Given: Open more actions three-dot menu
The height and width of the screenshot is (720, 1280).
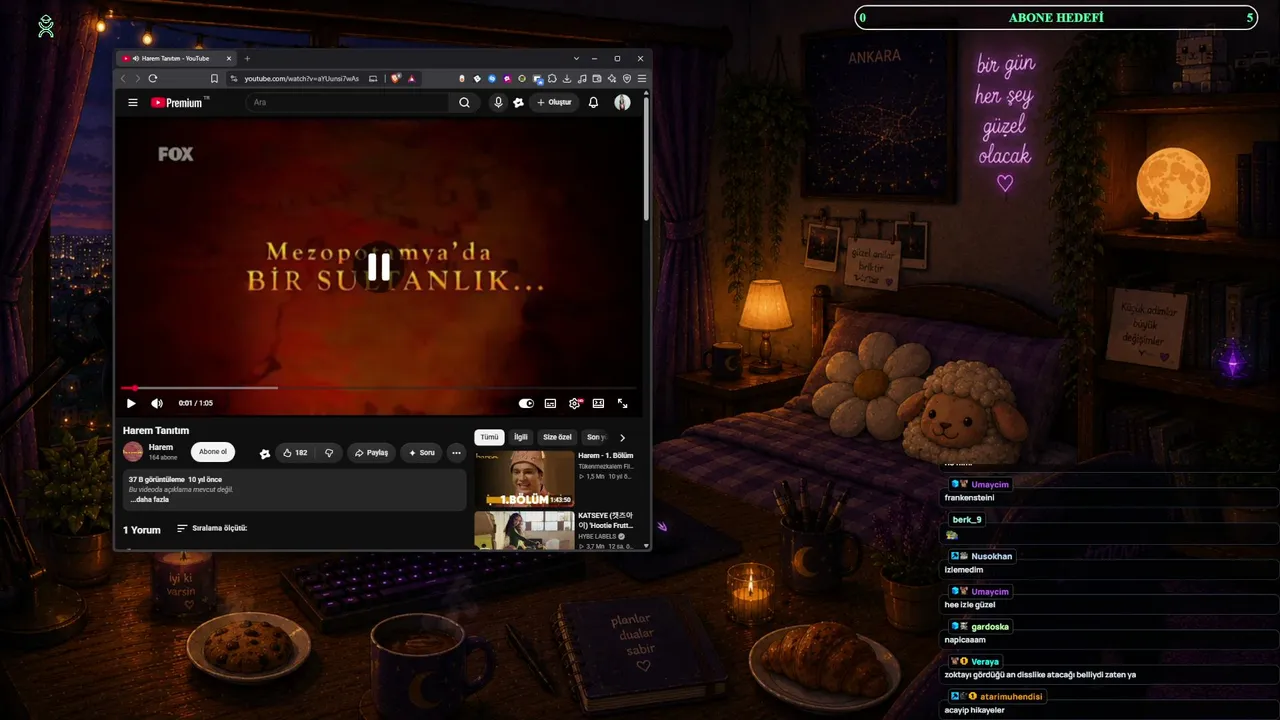Looking at the screenshot, I should pos(456,453).
